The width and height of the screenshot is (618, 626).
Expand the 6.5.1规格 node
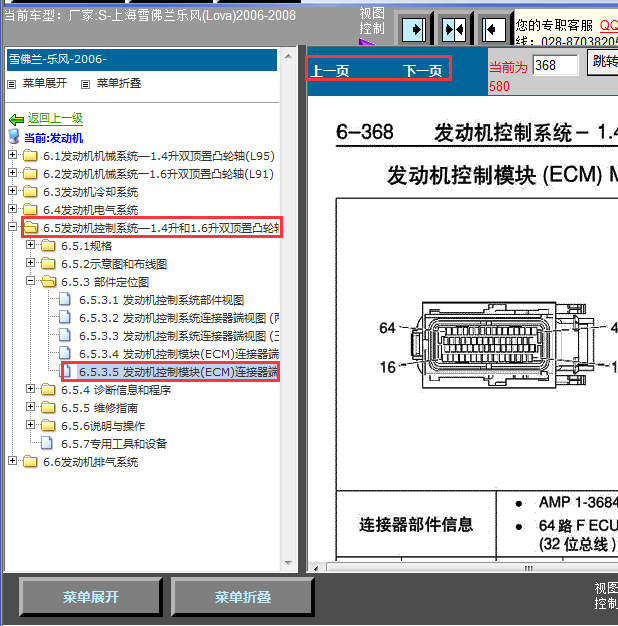(30, 245)
